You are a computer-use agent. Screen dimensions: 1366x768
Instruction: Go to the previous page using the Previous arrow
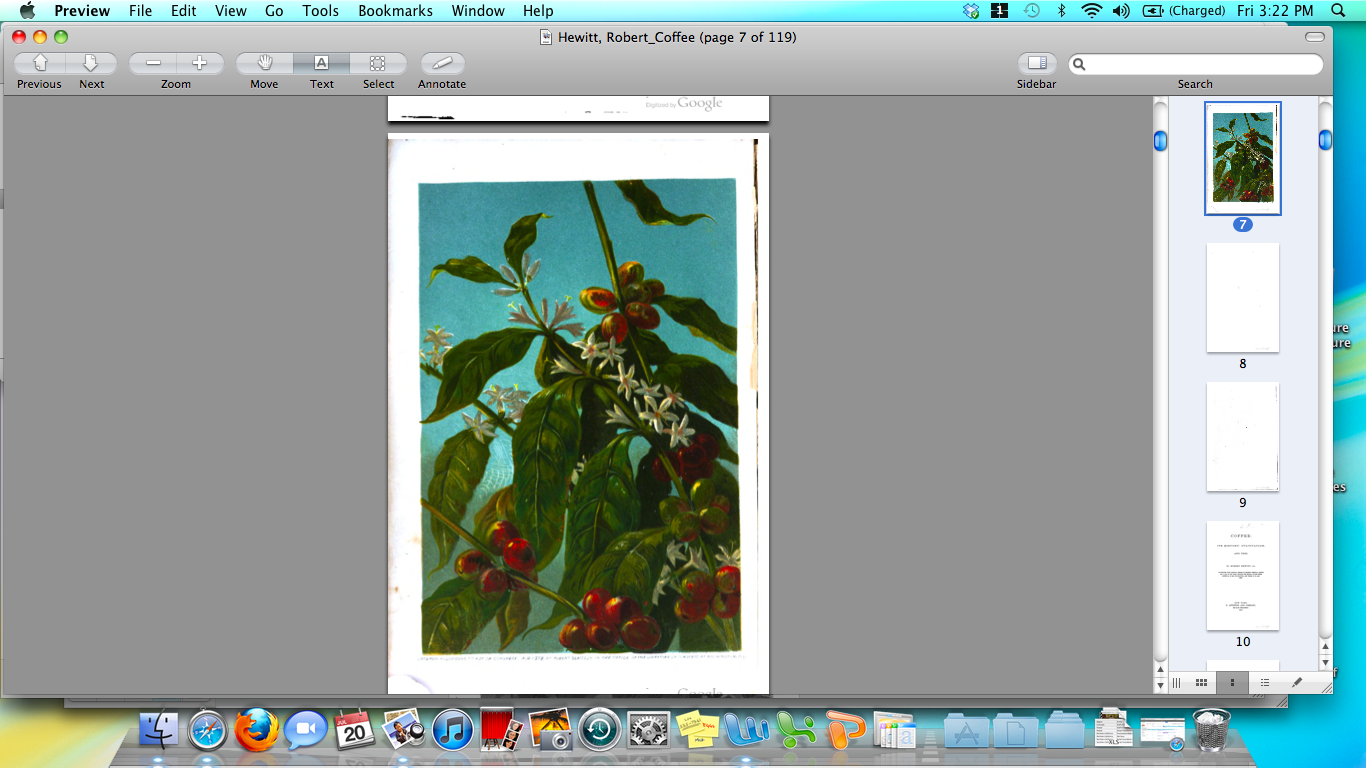(x=40, y=63)
